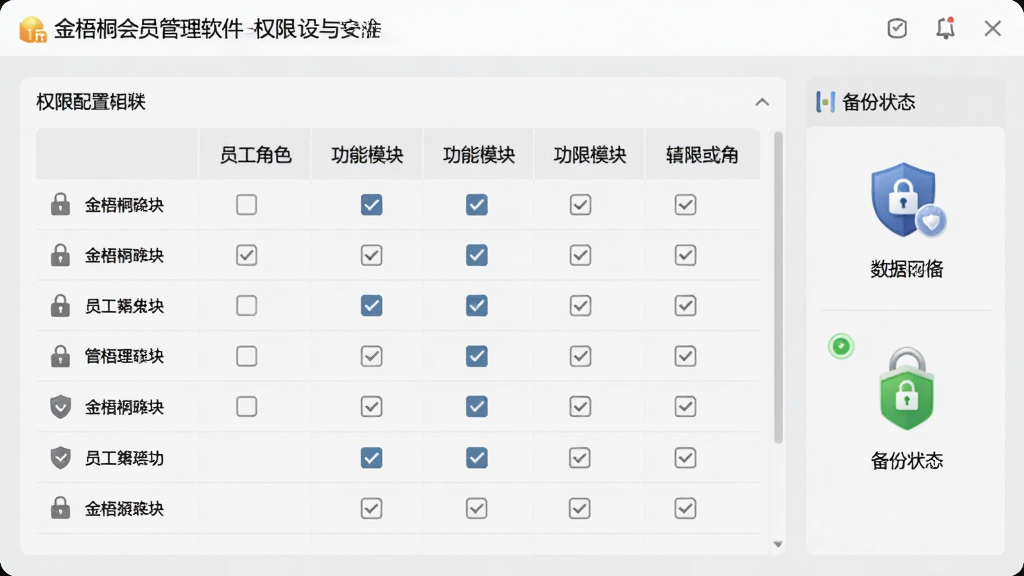1024x576 pixels.
Task: Click the green status indicator dot
Action: click(841, 346)
